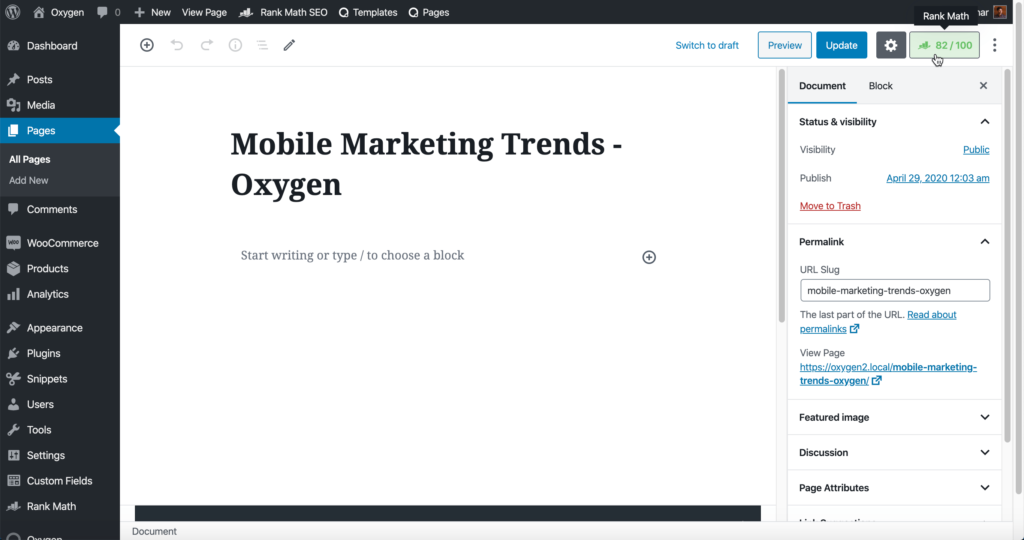Collapse the Status & visibility panel

(x=894, y=121)
